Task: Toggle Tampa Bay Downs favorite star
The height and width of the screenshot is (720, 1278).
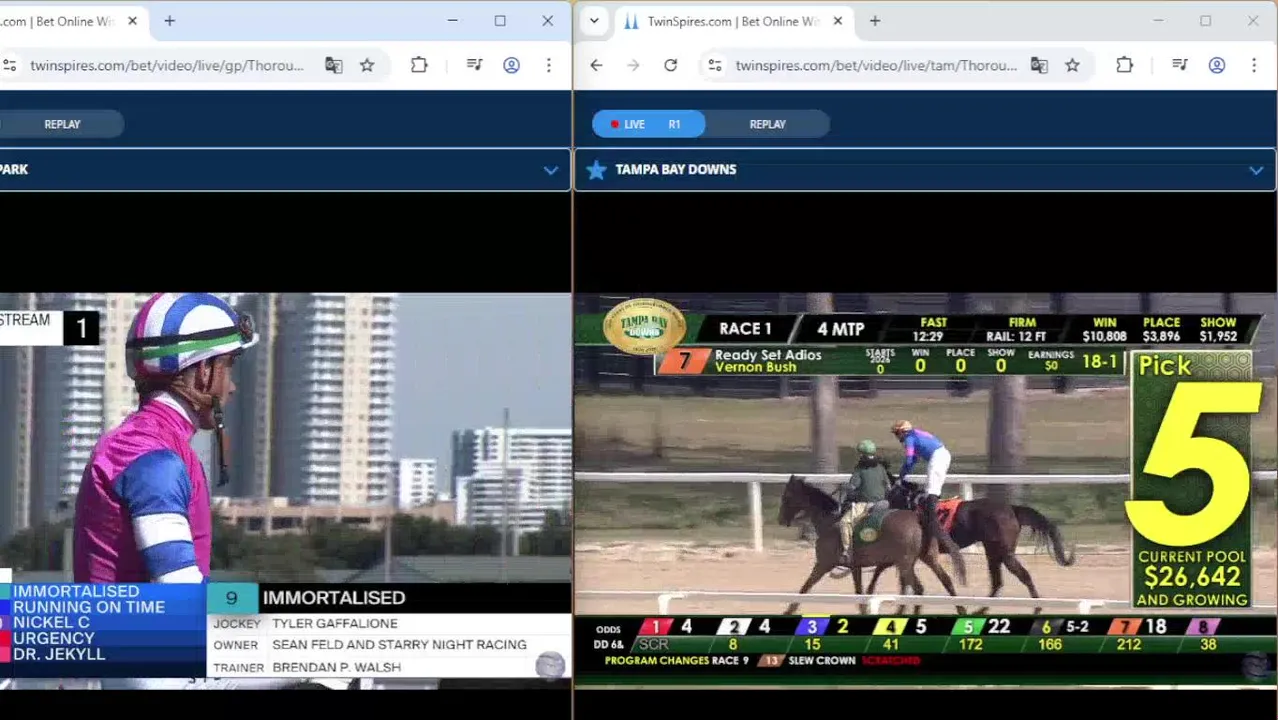Action: [596, 170]
